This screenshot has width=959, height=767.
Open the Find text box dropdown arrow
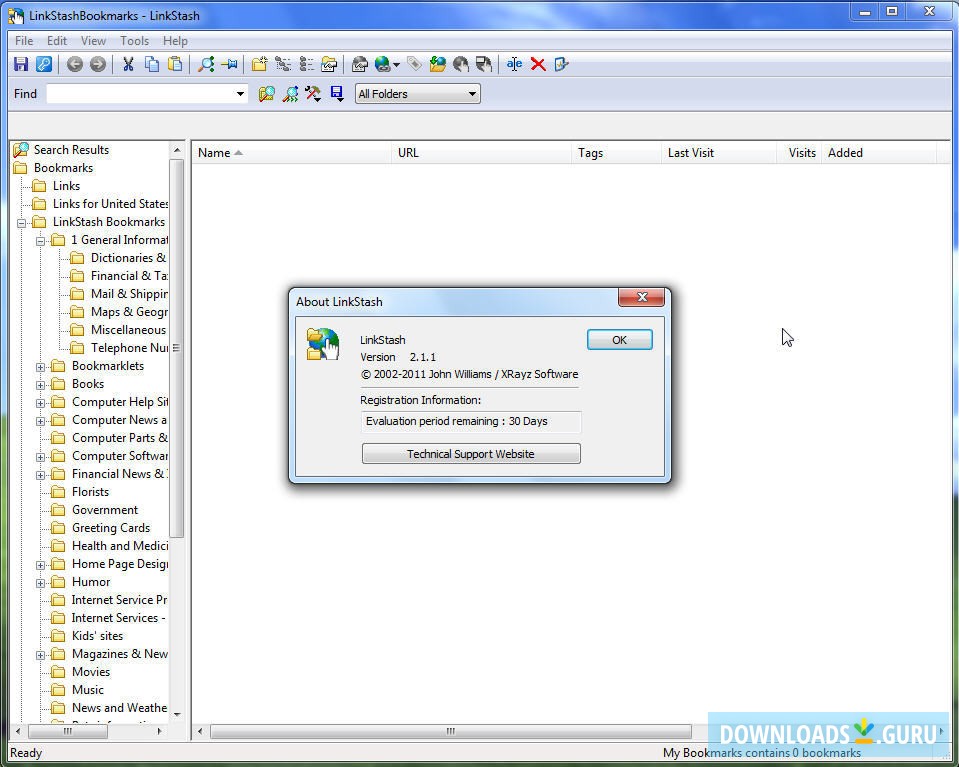coord(240,94)
